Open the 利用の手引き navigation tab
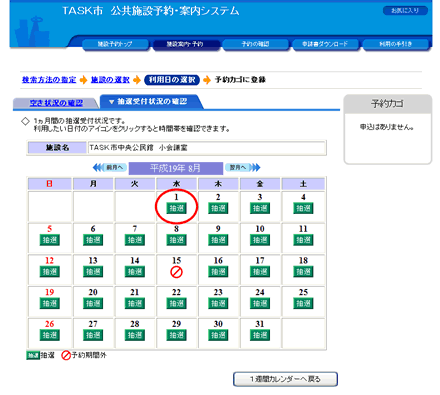This screenshot has height=395, width=440. pos(396,44)
